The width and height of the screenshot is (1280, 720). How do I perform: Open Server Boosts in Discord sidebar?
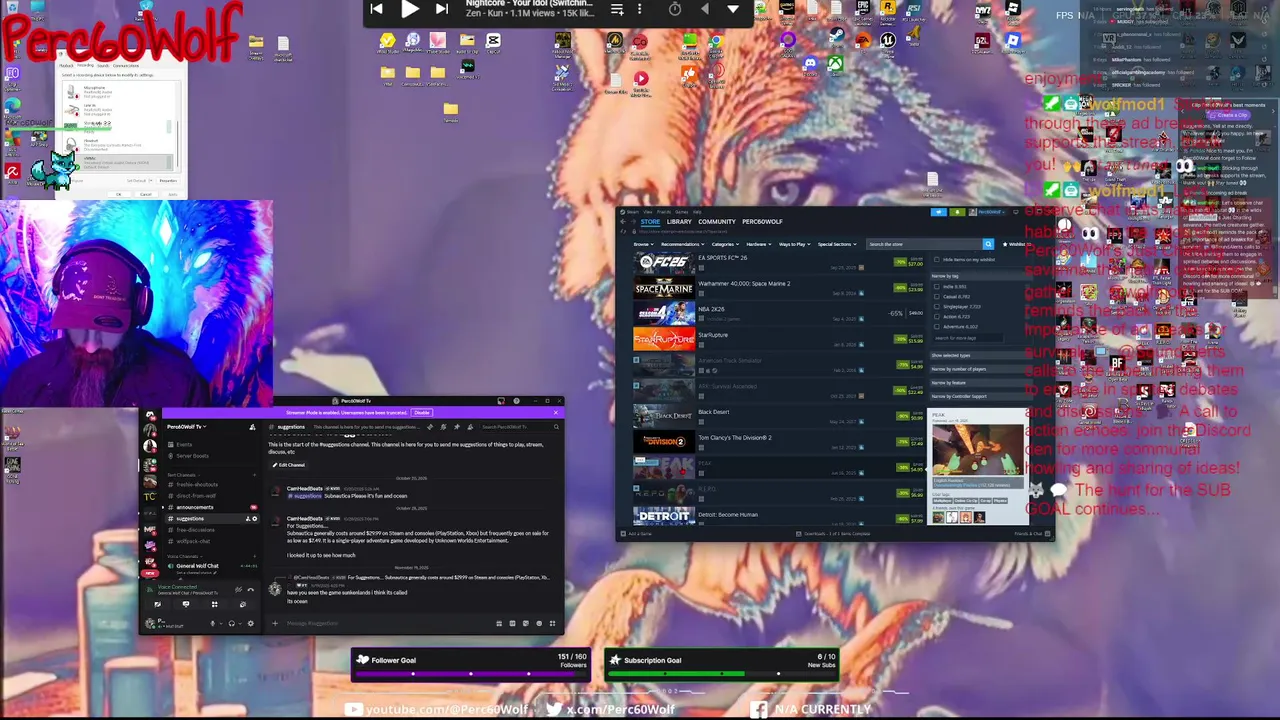[192, 456]
